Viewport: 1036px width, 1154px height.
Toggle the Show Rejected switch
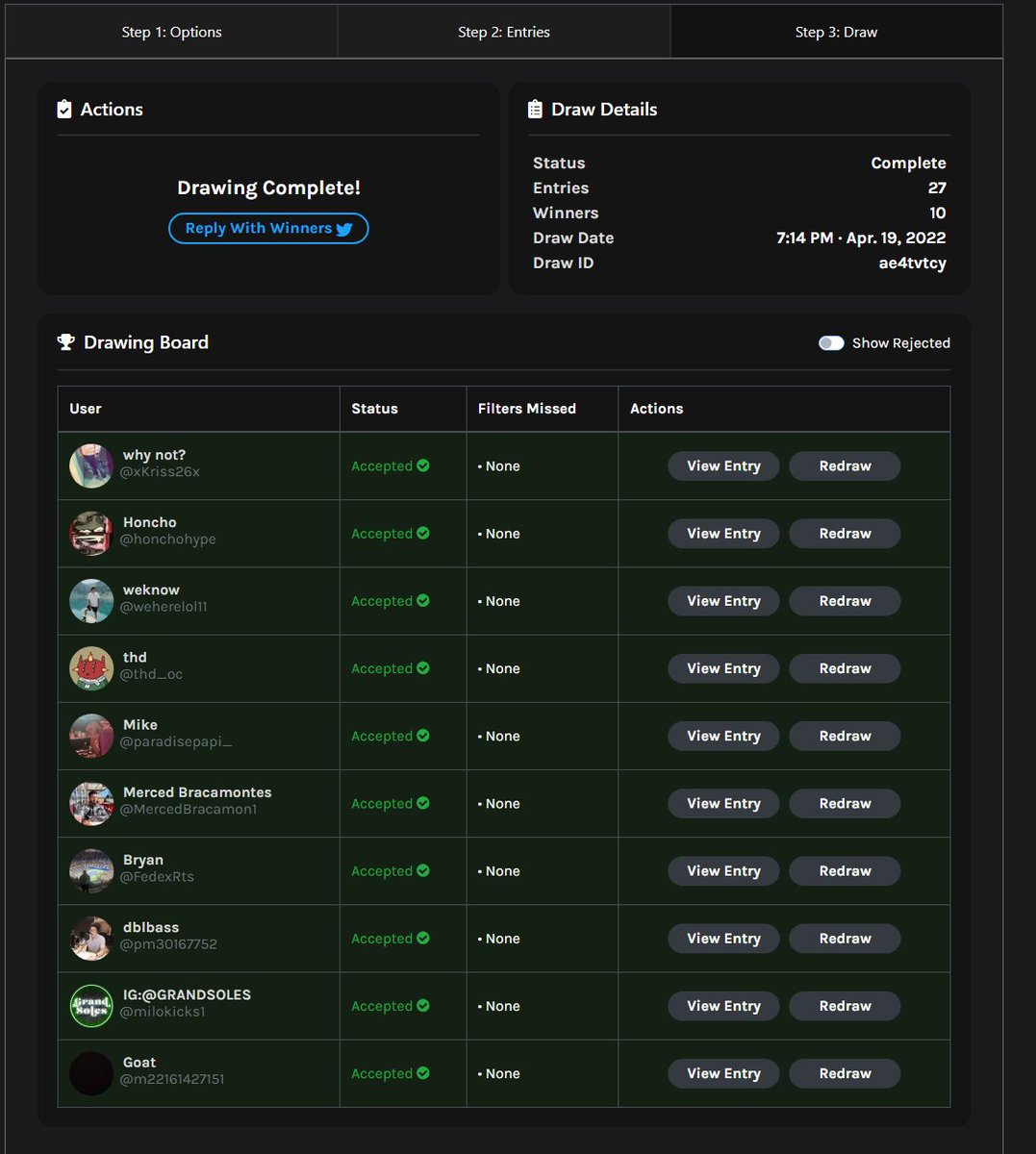[831, 343]
